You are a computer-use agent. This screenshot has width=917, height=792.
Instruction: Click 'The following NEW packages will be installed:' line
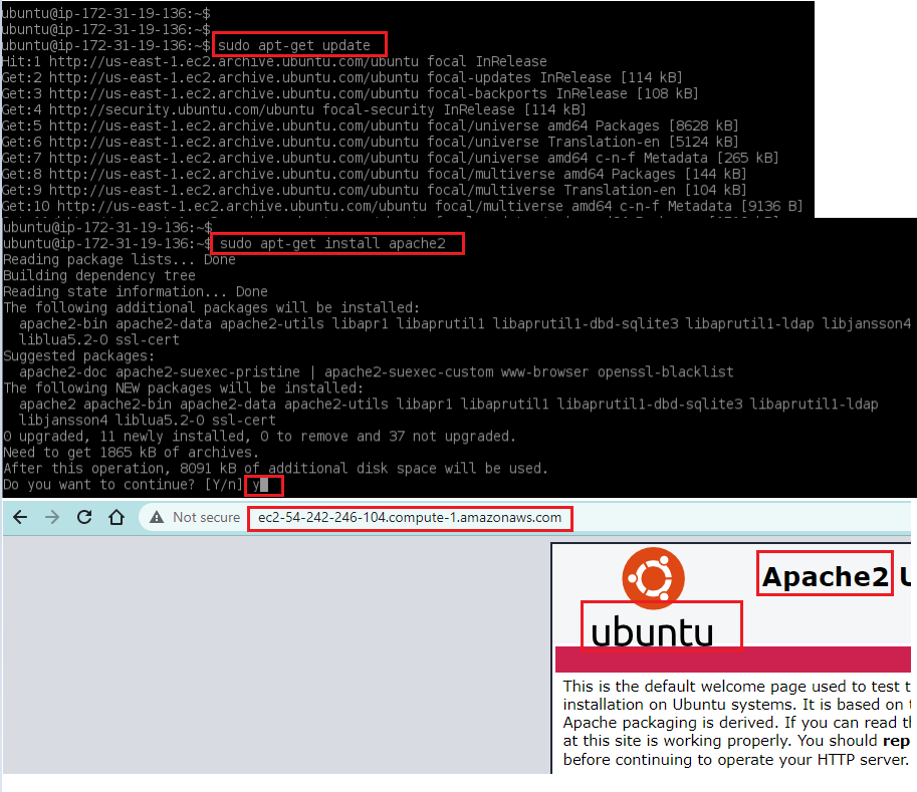pos(183,388)
